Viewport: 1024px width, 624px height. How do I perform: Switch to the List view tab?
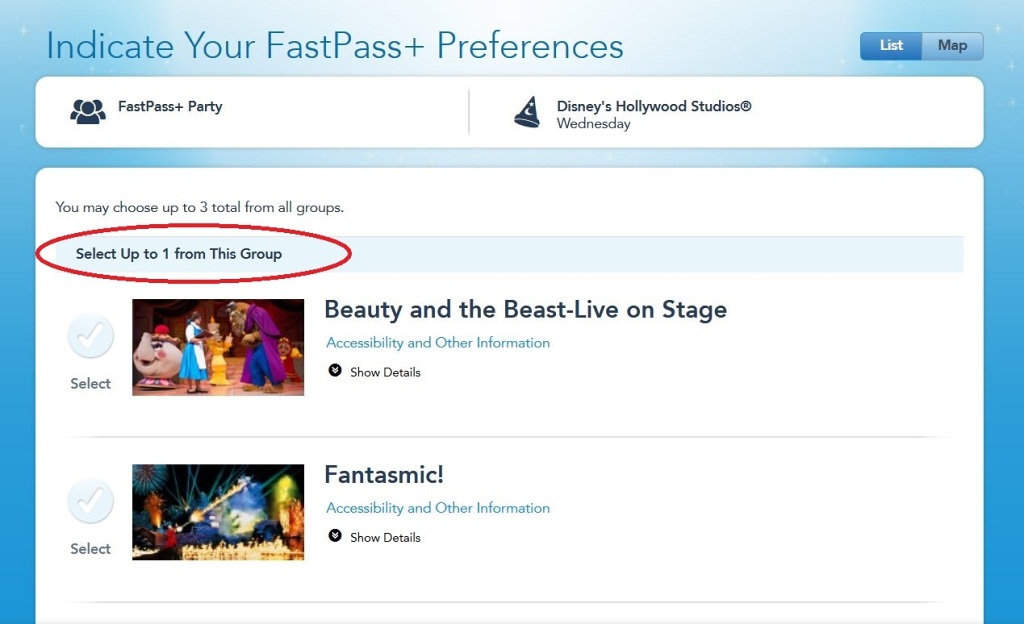(891, 46)
